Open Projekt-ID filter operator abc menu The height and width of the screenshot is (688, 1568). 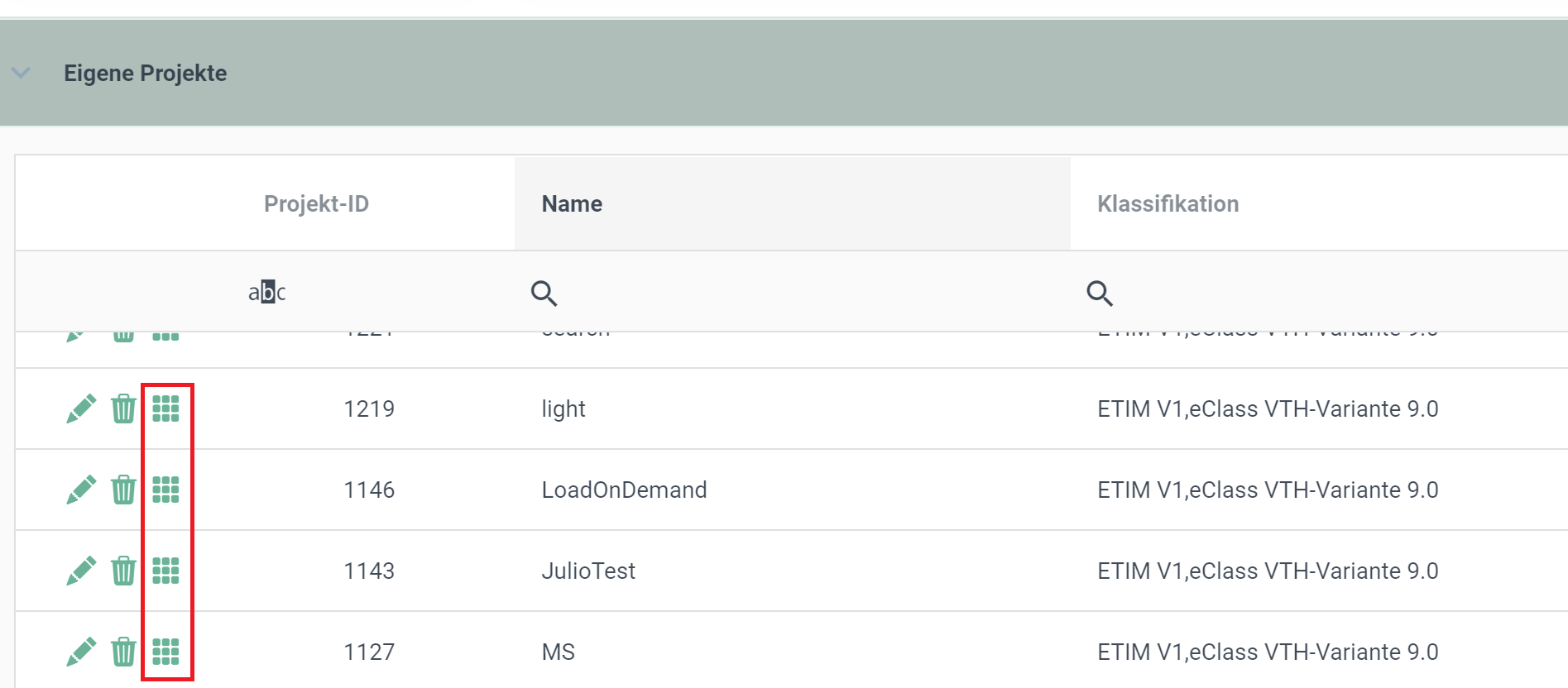click(266, 292)
